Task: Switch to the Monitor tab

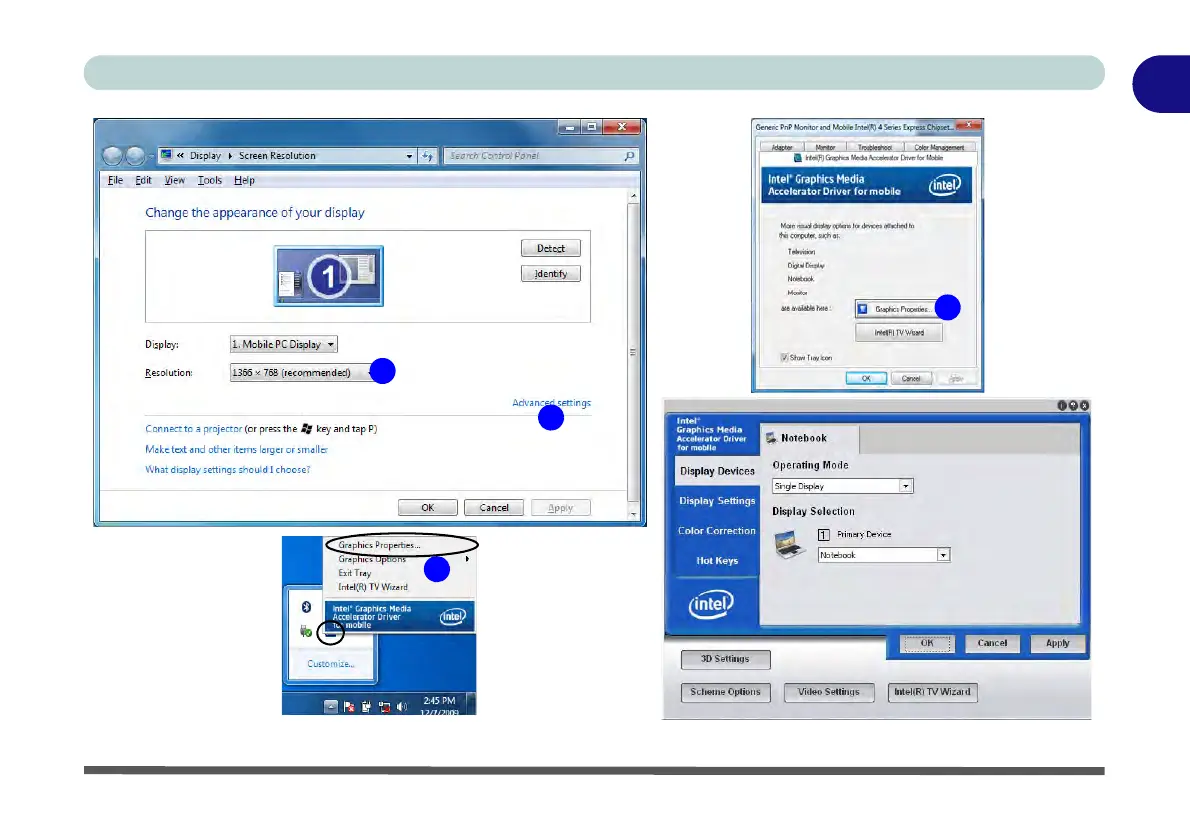Action: (x=825, y=147)
